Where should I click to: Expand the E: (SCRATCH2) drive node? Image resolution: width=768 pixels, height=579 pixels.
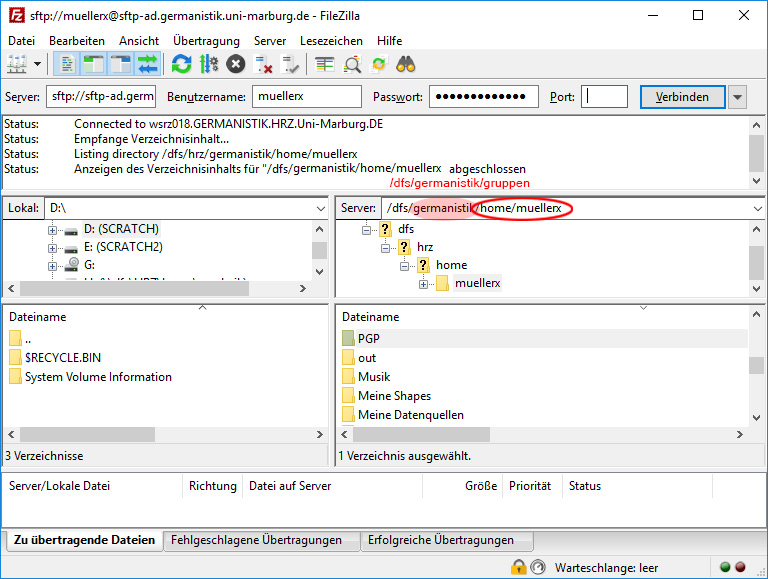point(52,248)
